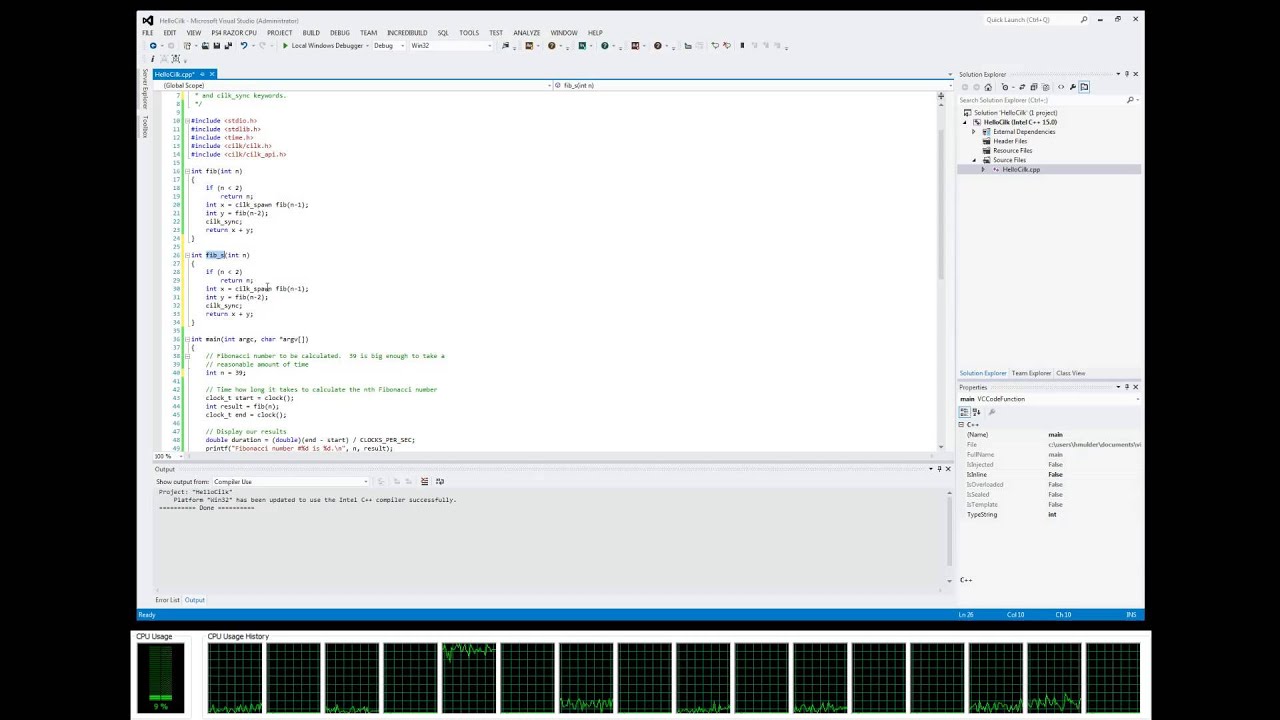1280x720 pixels.
Task: Click the View Code icon in Solution Explorer
Action: (1061, 87)
